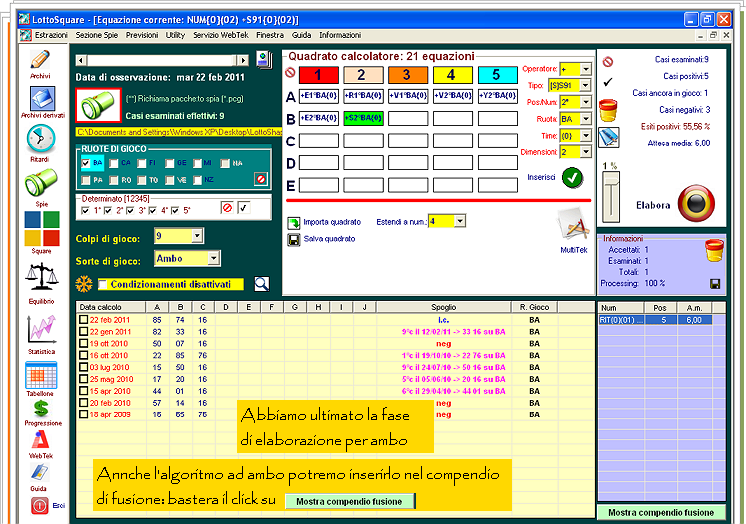The height and width of the screenshot is (524, 746).
Task: Click the 1 % vertical slider
Action: pos(611,197)
